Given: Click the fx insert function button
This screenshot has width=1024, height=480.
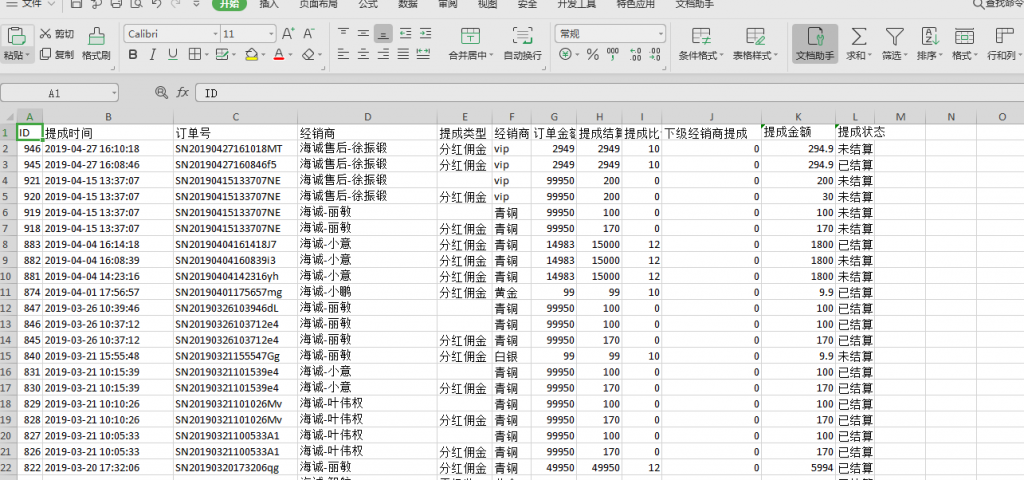Looking at the screenshot, I should point(183,93).
